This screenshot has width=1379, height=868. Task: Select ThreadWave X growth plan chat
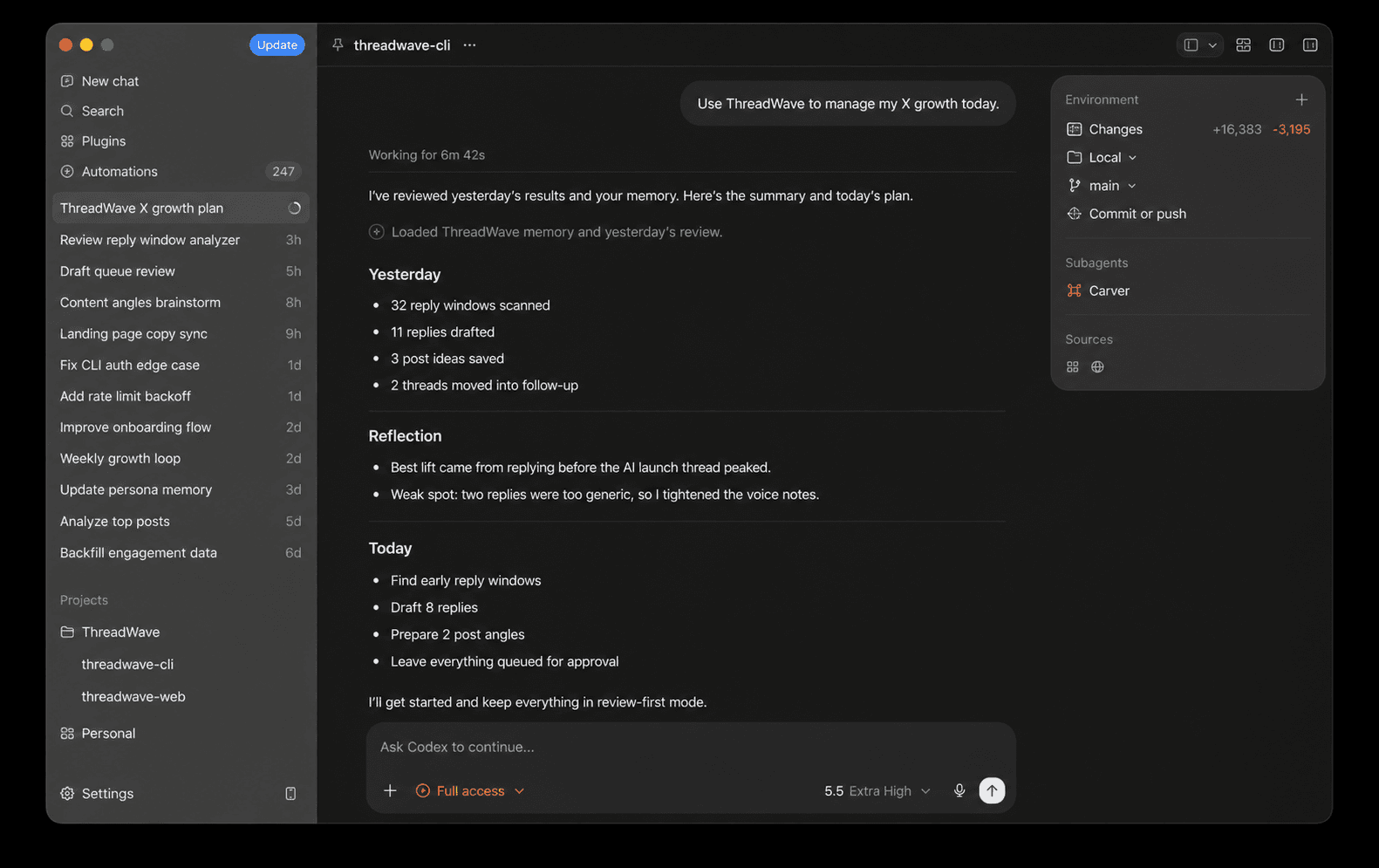(181, 208)
